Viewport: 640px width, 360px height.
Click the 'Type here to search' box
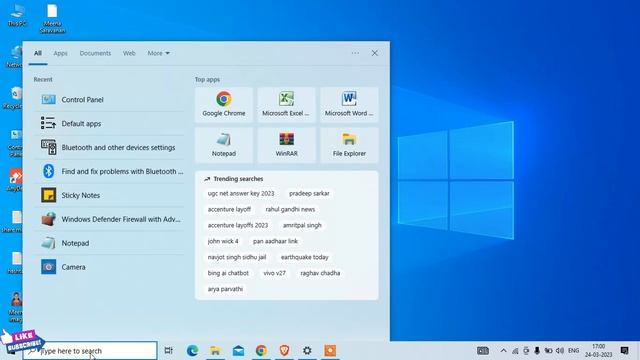[x=90, y=351]
